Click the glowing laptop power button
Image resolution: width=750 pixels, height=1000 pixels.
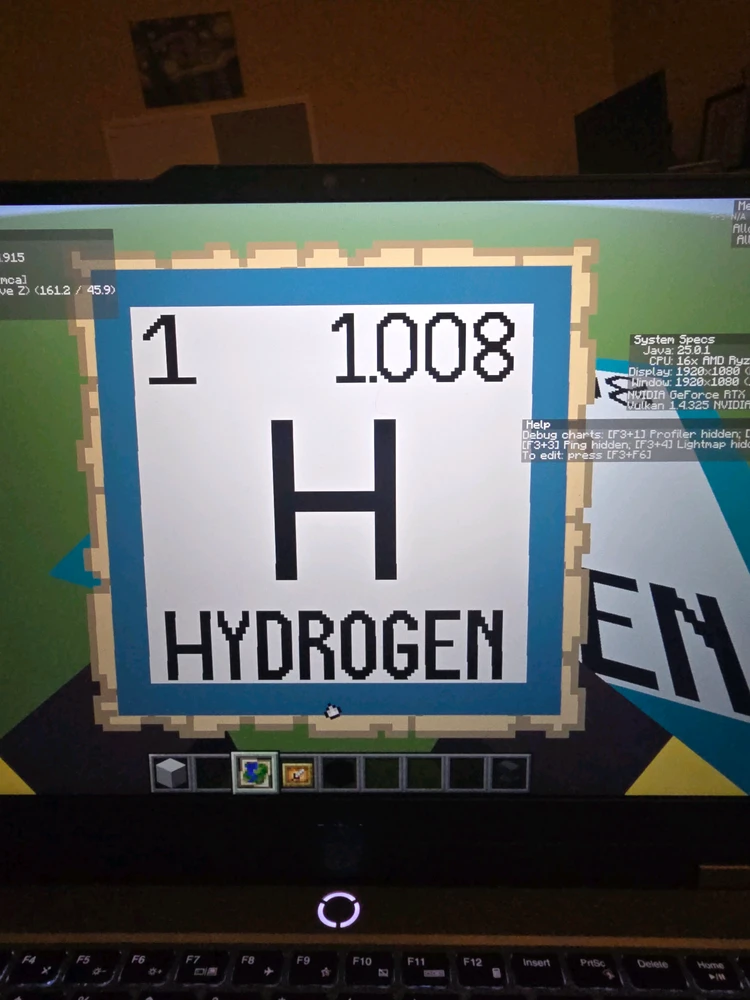339,909
